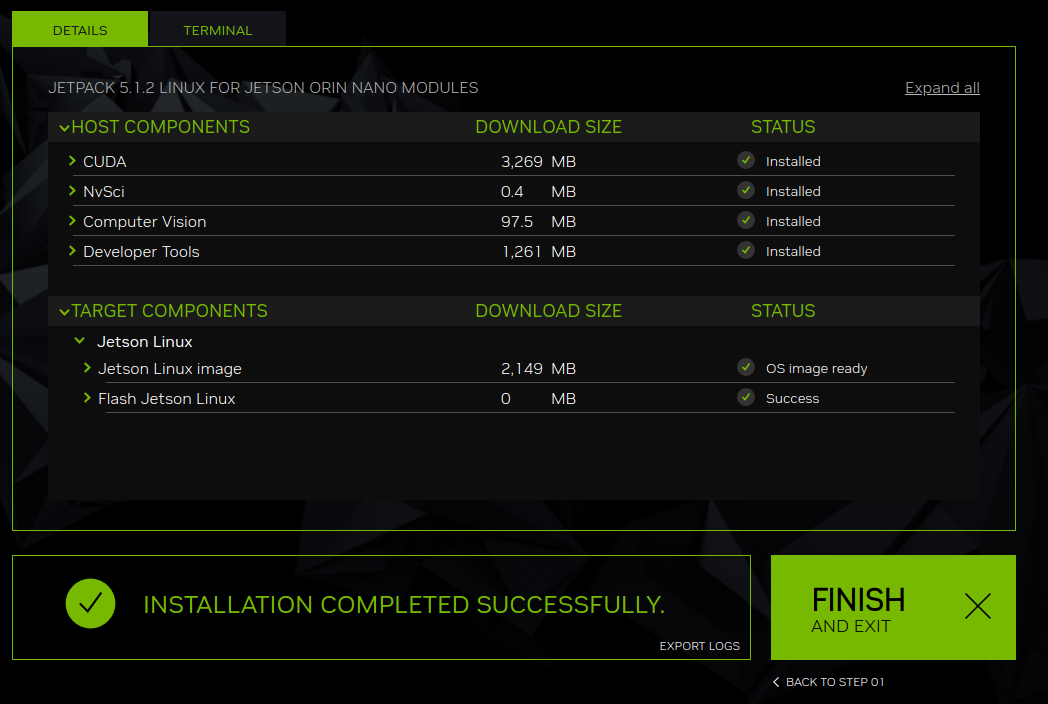Click the Developer Tools Installed checkmark icon
The width and height of the screenshot is (1048, 704).
(746, 251)
